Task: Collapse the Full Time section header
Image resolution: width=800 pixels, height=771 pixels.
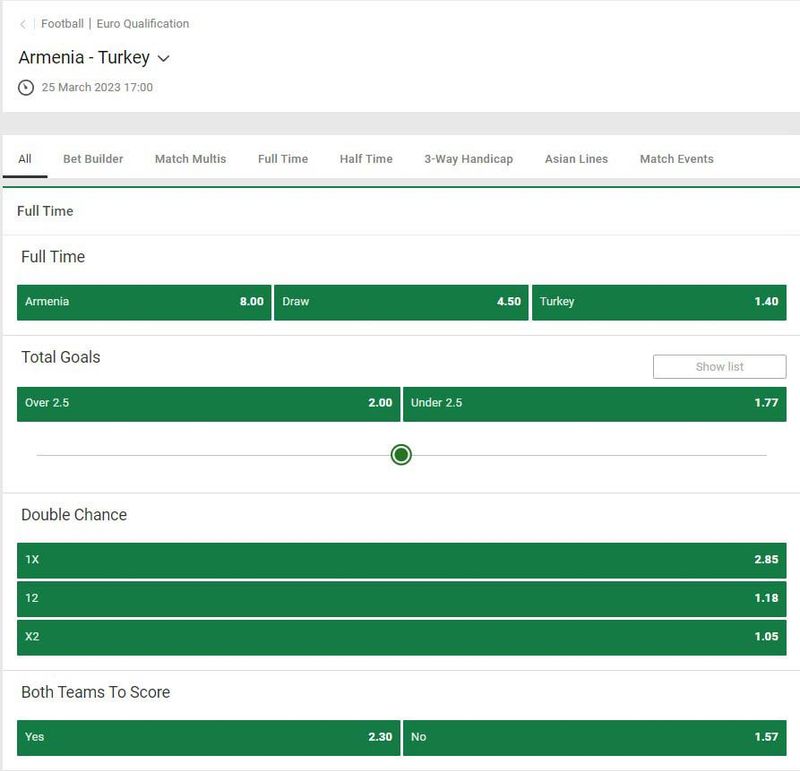Action: (x=45, y=211)
